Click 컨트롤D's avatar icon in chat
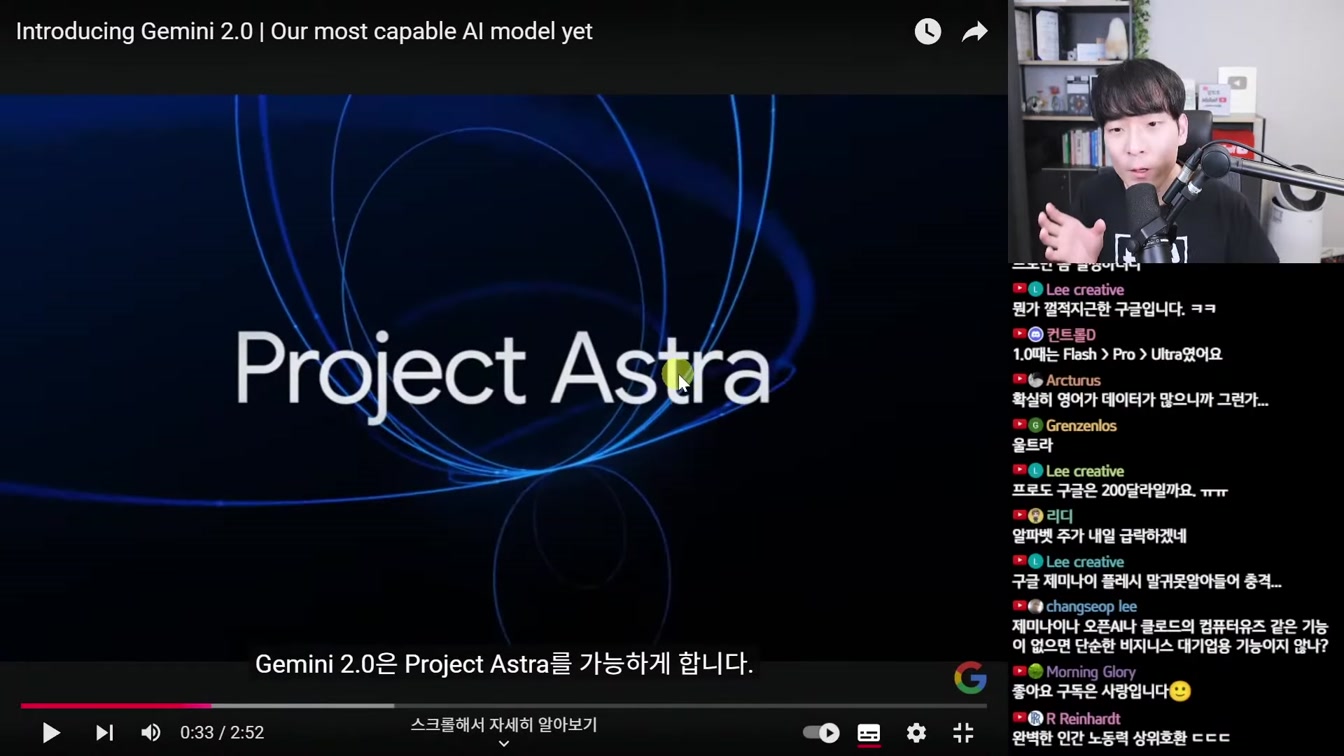1344x756 pixels. tap(1036, 335)
